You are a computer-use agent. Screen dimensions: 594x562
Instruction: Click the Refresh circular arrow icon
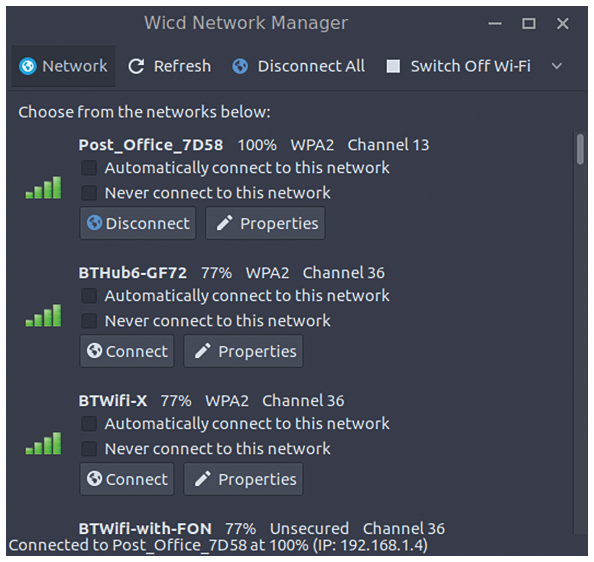click(136, 66)
